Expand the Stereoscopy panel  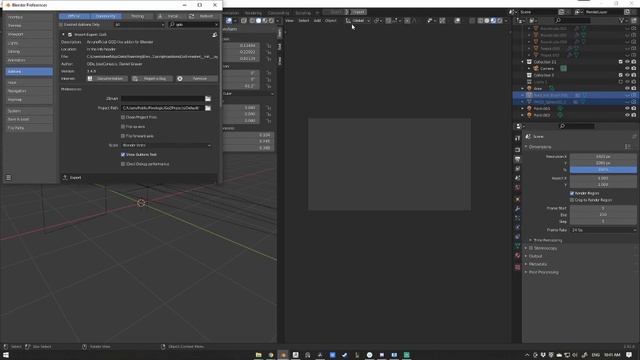[541, 248]
